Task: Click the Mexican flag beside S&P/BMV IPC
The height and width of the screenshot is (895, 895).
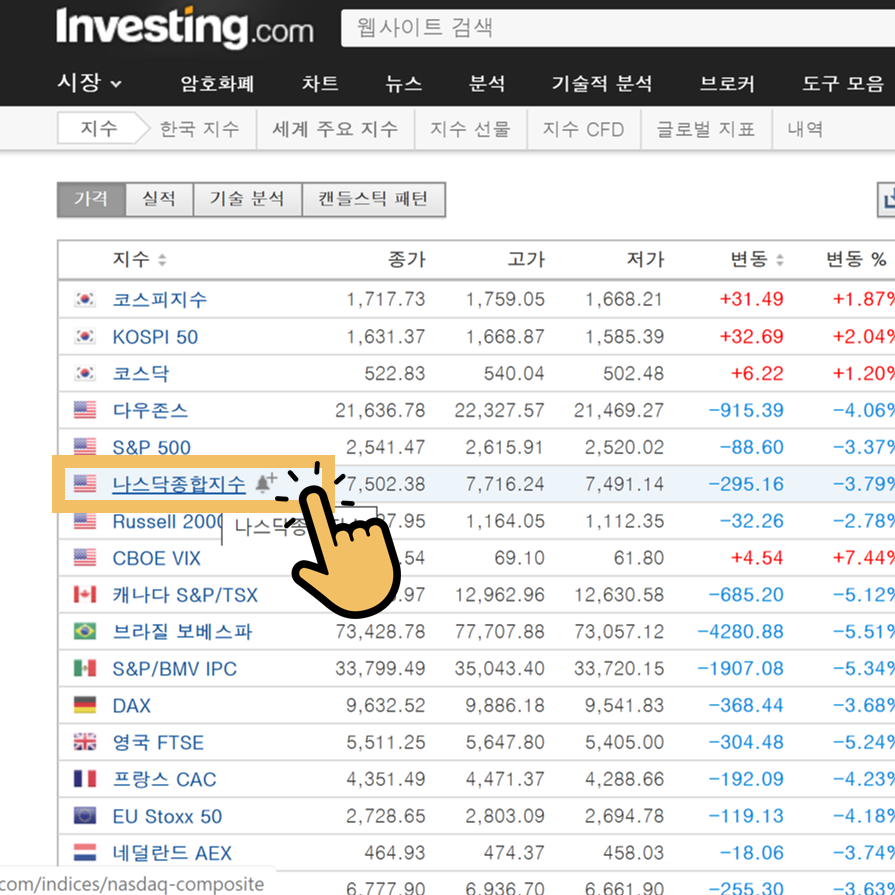Action: click(85, 668)
